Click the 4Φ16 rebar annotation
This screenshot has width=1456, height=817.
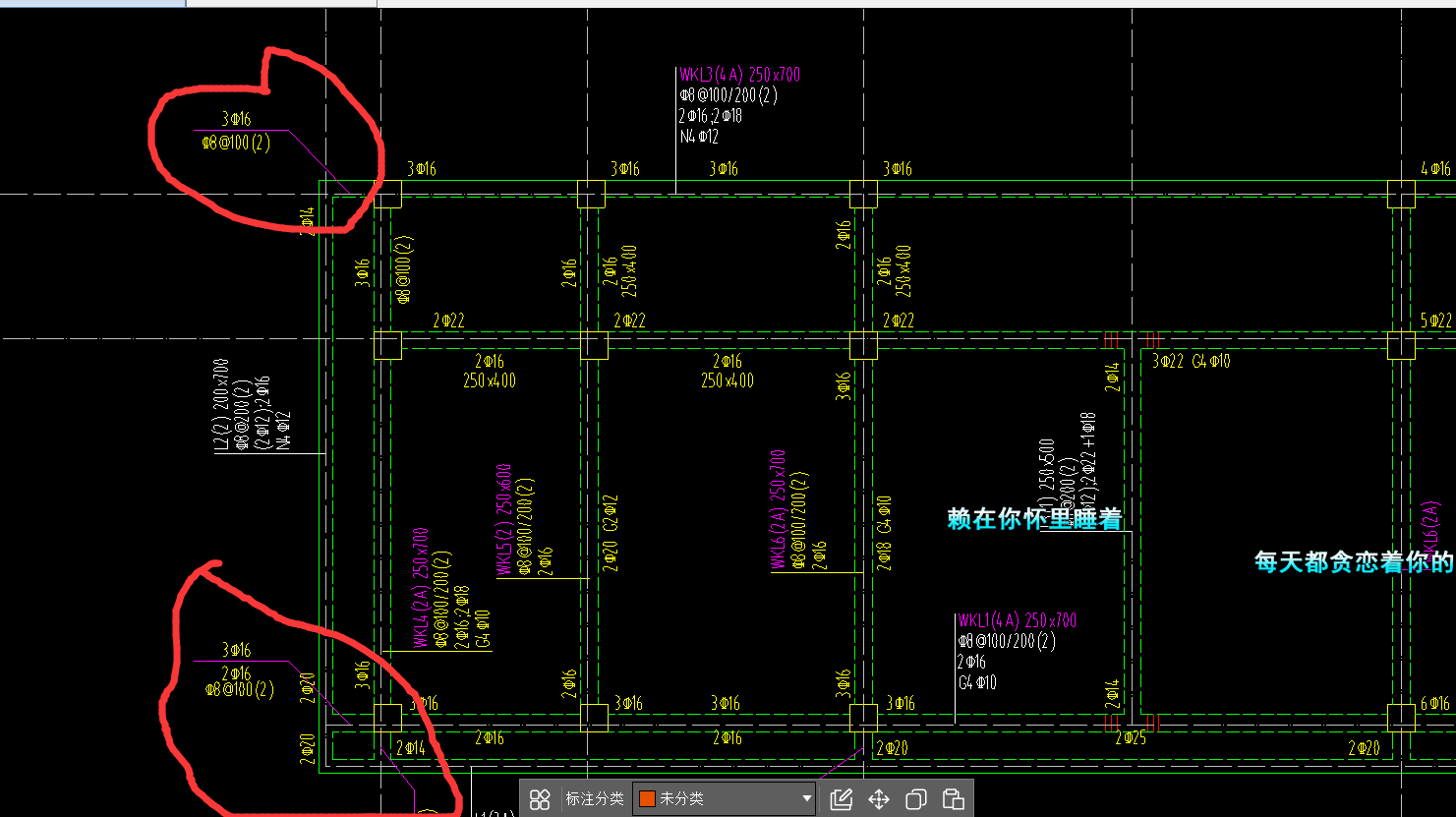pos(1435,169)
